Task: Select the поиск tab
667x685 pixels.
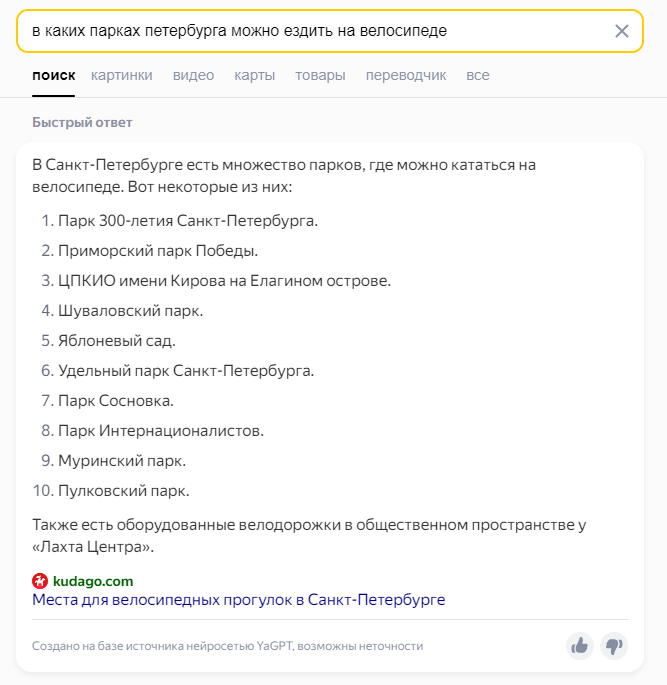Action: [54, 75]
